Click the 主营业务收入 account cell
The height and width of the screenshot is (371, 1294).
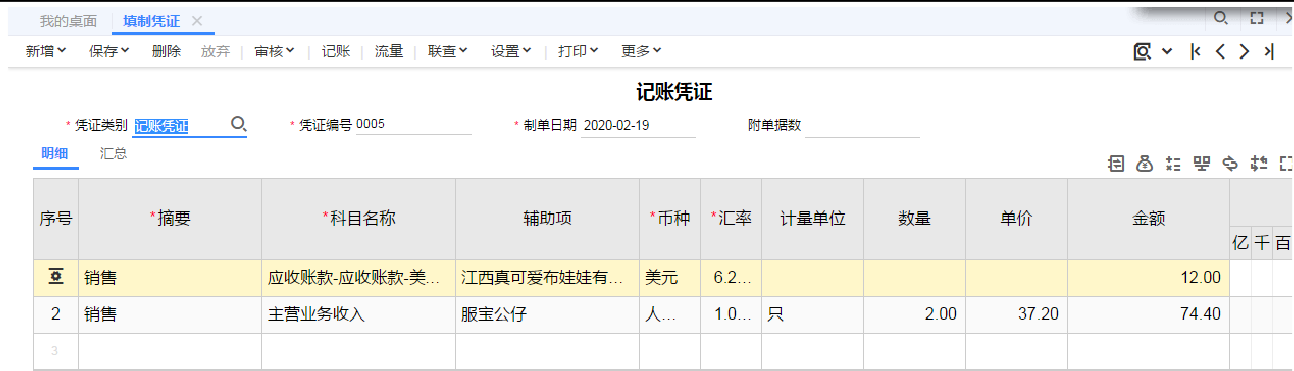(x=359, y=315)
